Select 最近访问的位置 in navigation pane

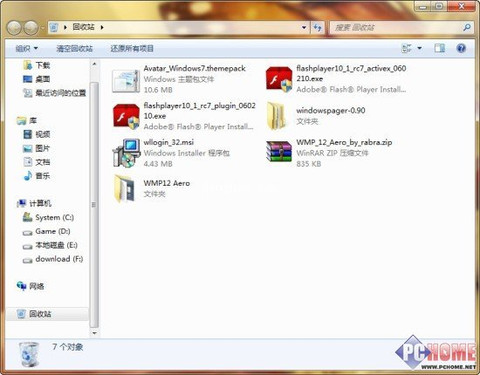coord(54,93)
